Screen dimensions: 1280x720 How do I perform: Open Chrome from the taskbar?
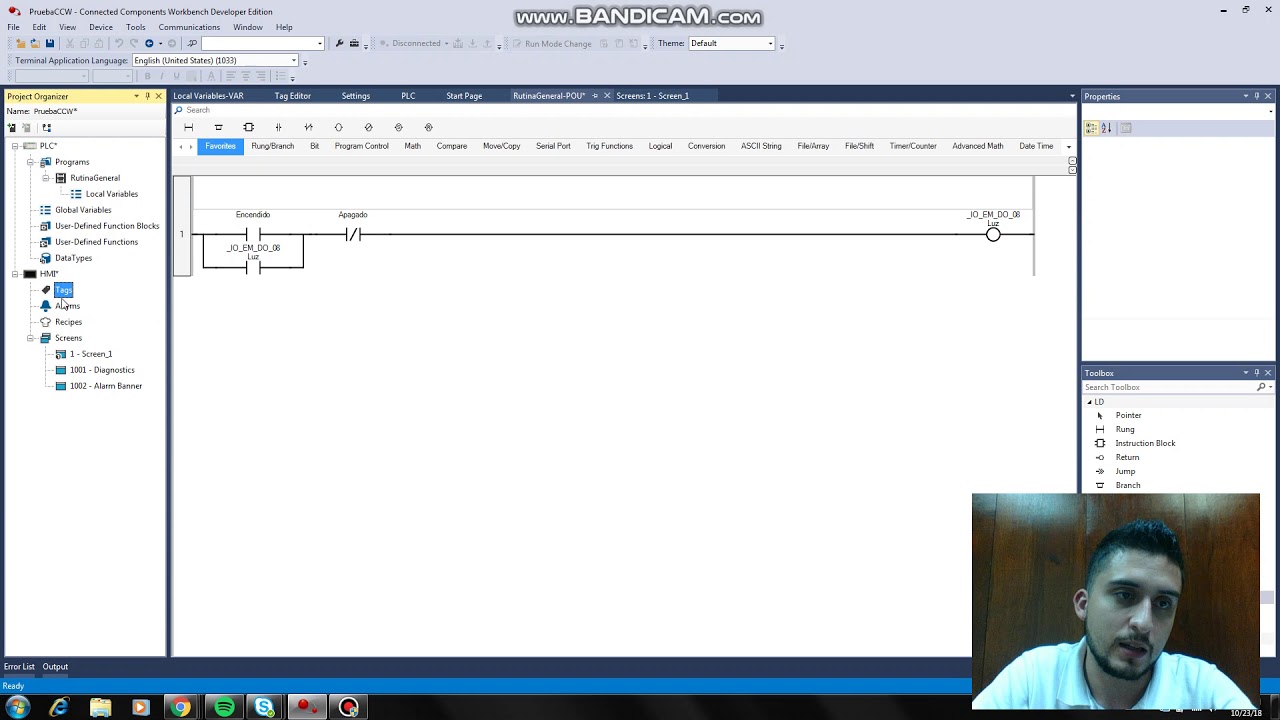tap(180, 708)
